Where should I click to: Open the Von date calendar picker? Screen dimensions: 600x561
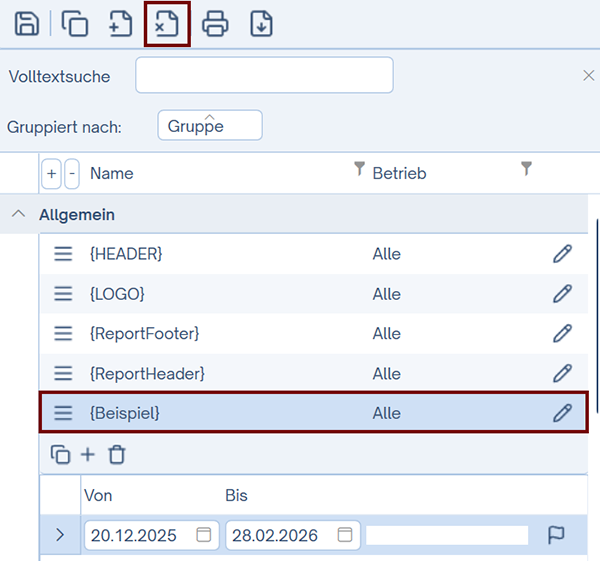tap(203, 535)
